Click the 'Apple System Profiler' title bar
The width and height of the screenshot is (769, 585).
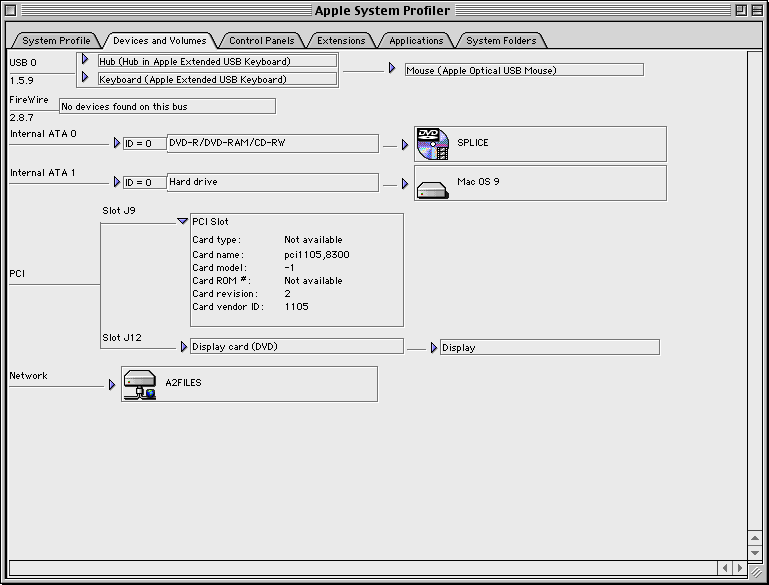pos(382,10)
